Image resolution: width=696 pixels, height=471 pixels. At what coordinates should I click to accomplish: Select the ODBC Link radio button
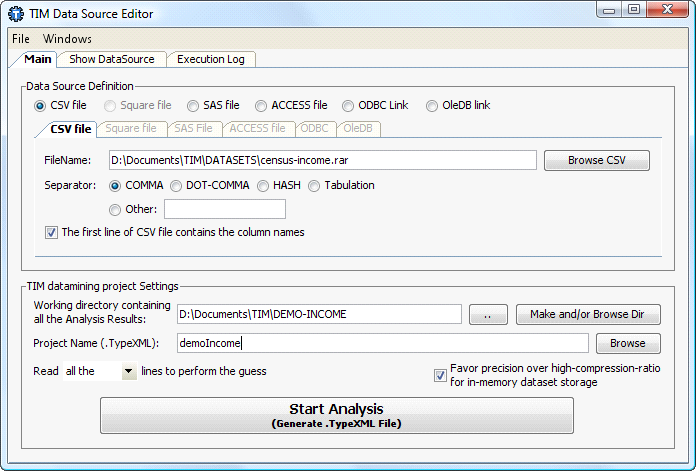(348, 106)
